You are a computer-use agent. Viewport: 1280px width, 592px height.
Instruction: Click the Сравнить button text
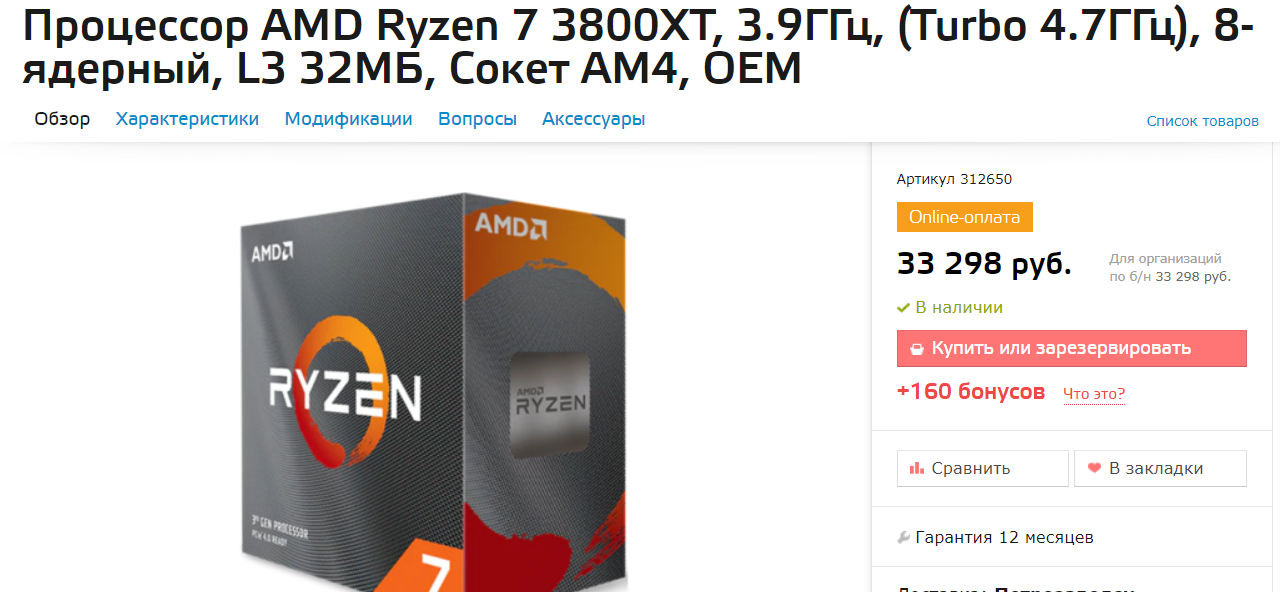point(971,468)
